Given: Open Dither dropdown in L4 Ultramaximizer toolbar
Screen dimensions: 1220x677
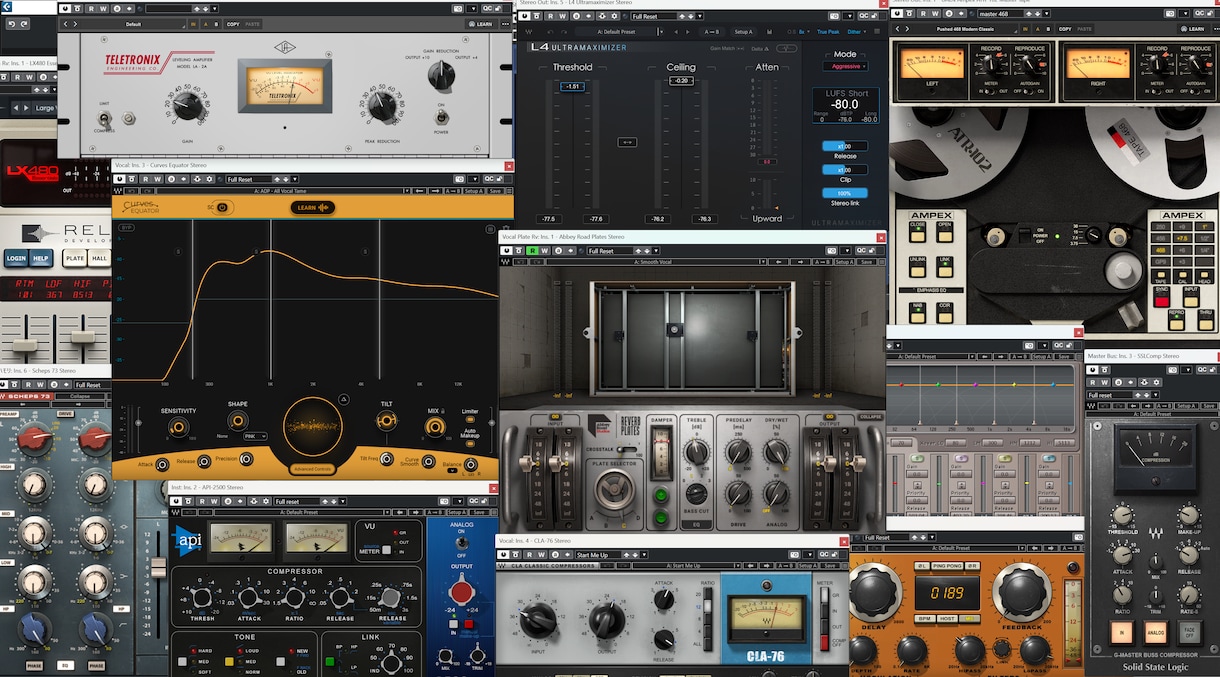Looking at the screenshot, I should tap(856, 30).
